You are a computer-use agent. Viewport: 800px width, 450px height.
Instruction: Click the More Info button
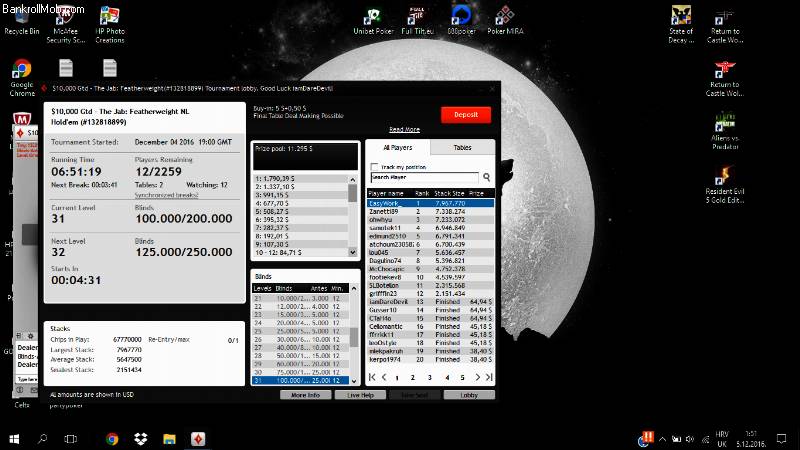[306, 395]
